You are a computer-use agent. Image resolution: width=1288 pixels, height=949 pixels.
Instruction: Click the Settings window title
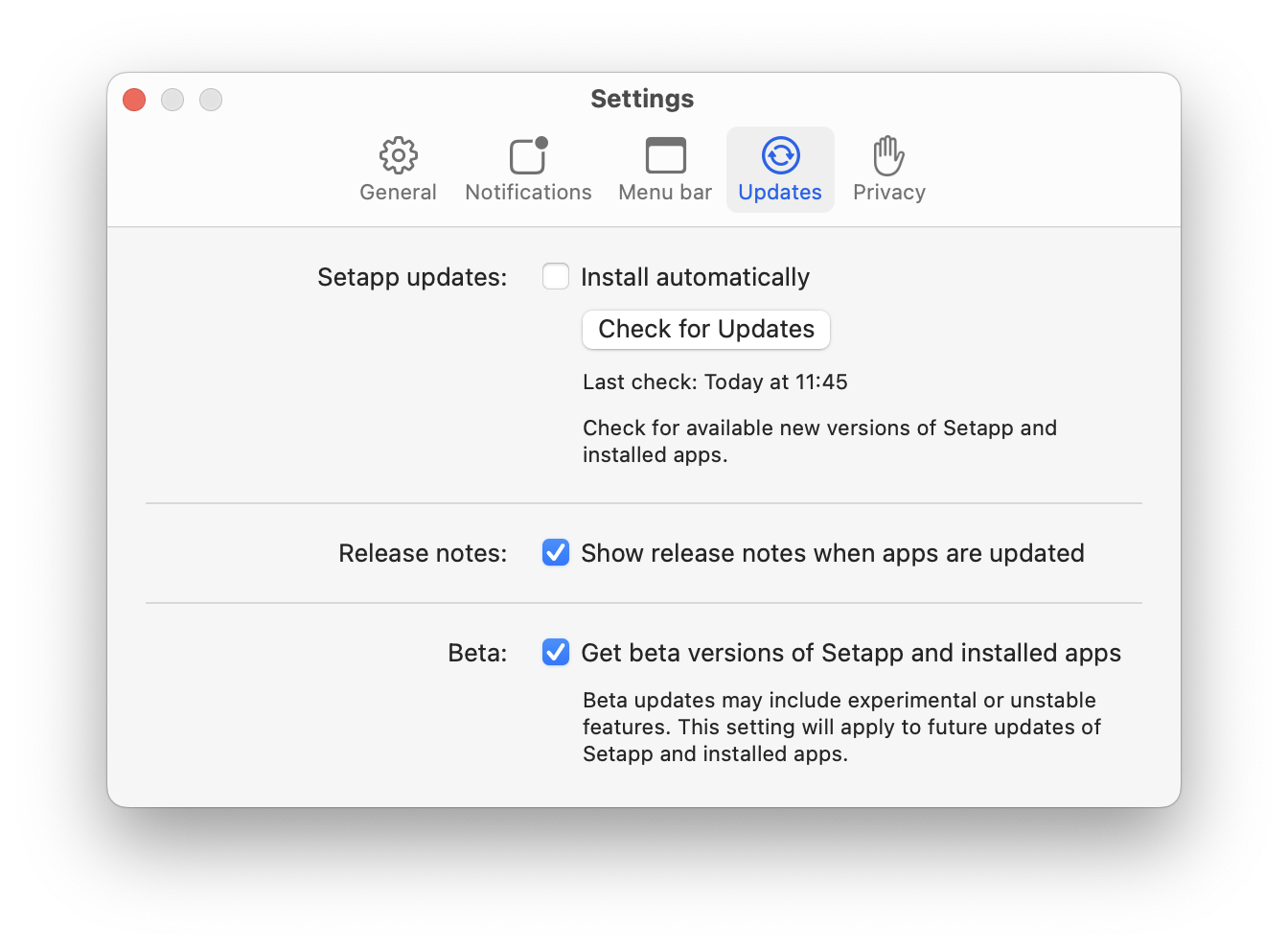click(642, 99)
